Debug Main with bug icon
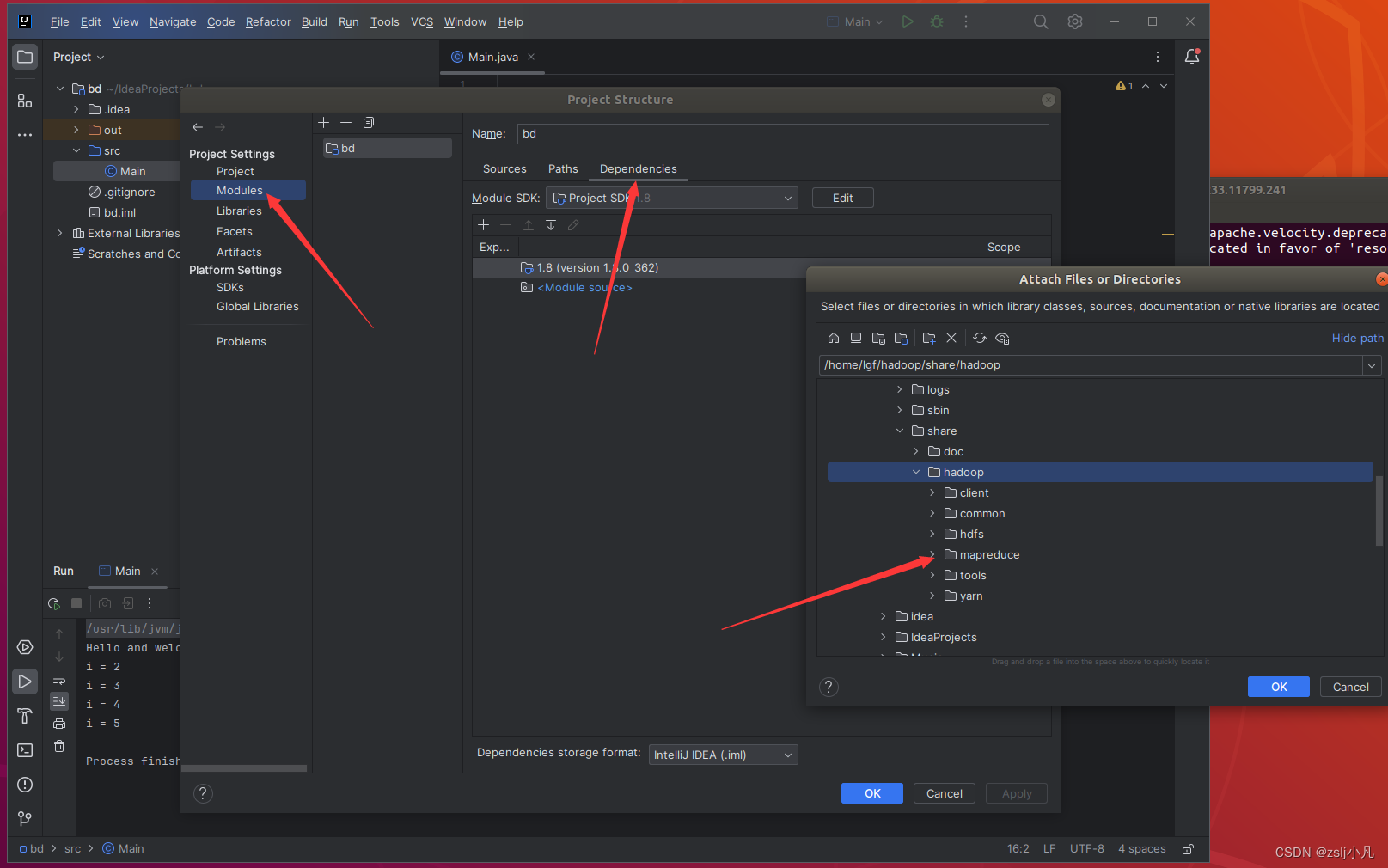Screen dimensions: 1388x868 937,22
